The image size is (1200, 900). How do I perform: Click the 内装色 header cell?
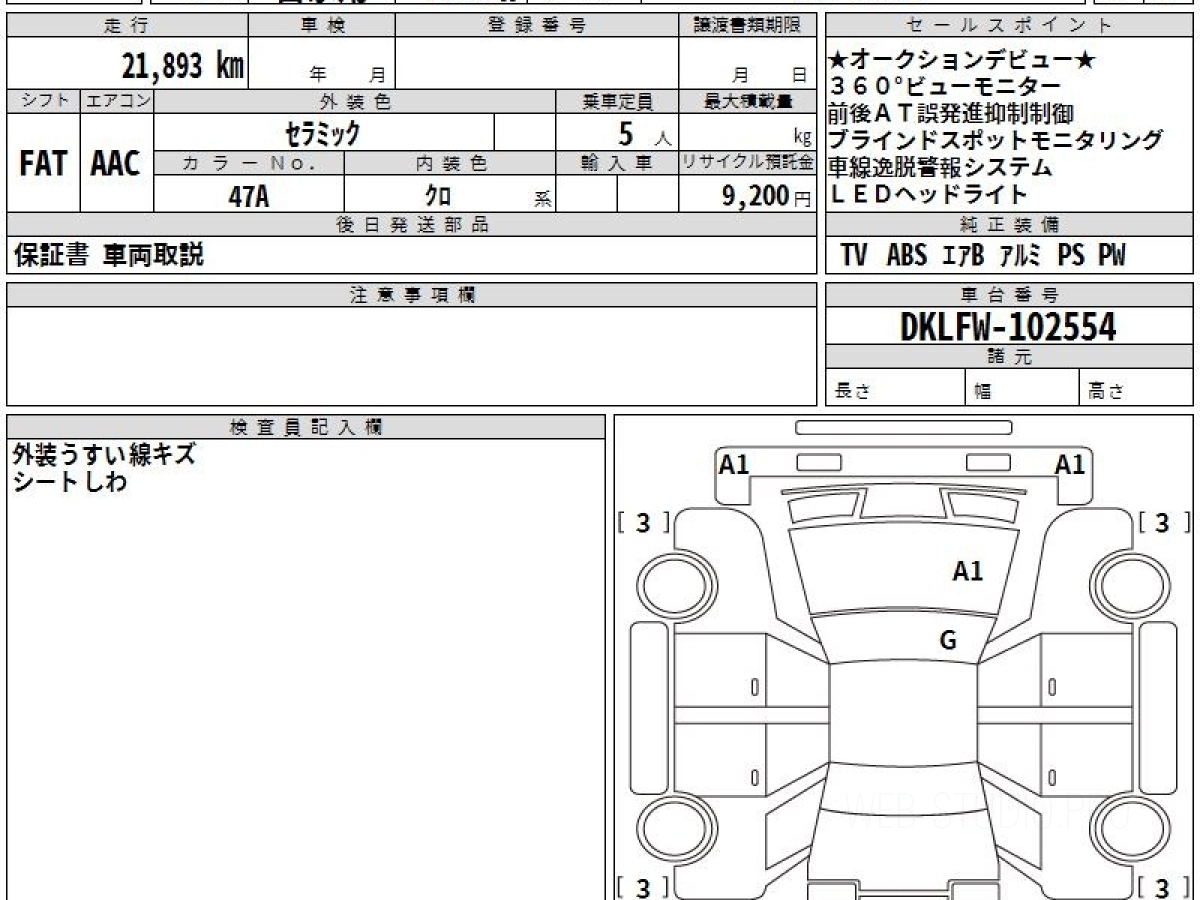click(x=450, y=164)
